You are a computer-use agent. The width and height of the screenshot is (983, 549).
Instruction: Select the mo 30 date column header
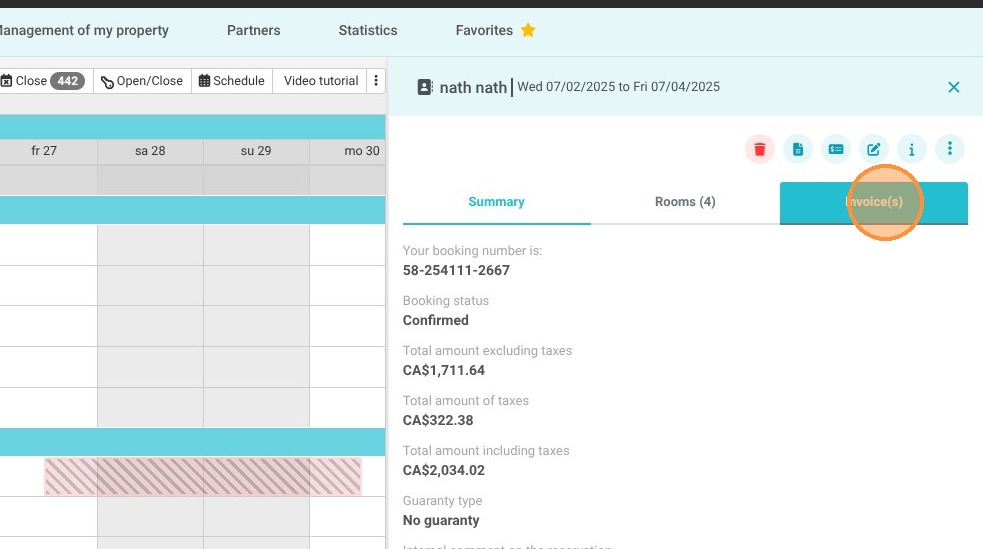coord(348,151)
